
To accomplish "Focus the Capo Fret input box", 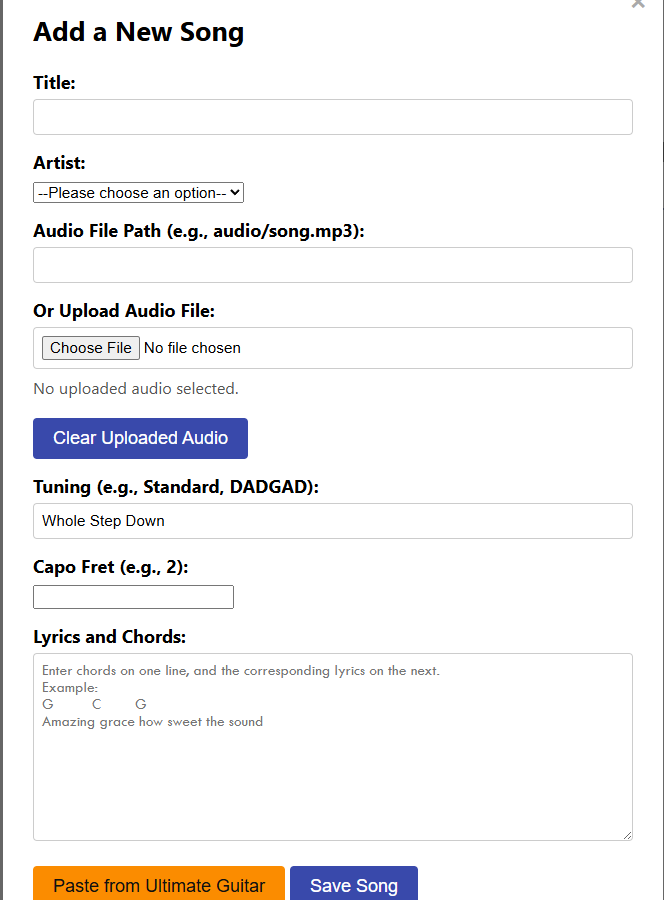I will pos(133,596).
